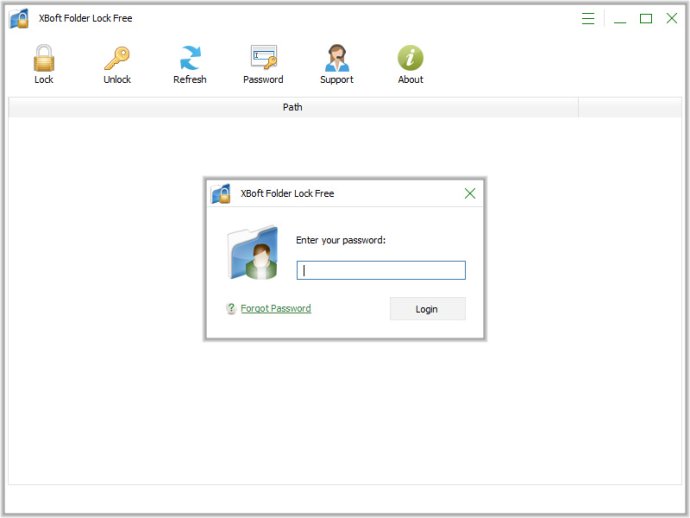
Task: Open the Password settings icon
Action: [x=264, y=57]
